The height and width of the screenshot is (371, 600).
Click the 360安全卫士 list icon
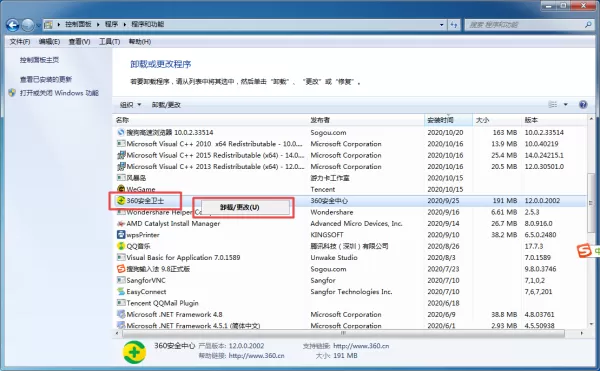pyautogui.click(x=121, y=200)
